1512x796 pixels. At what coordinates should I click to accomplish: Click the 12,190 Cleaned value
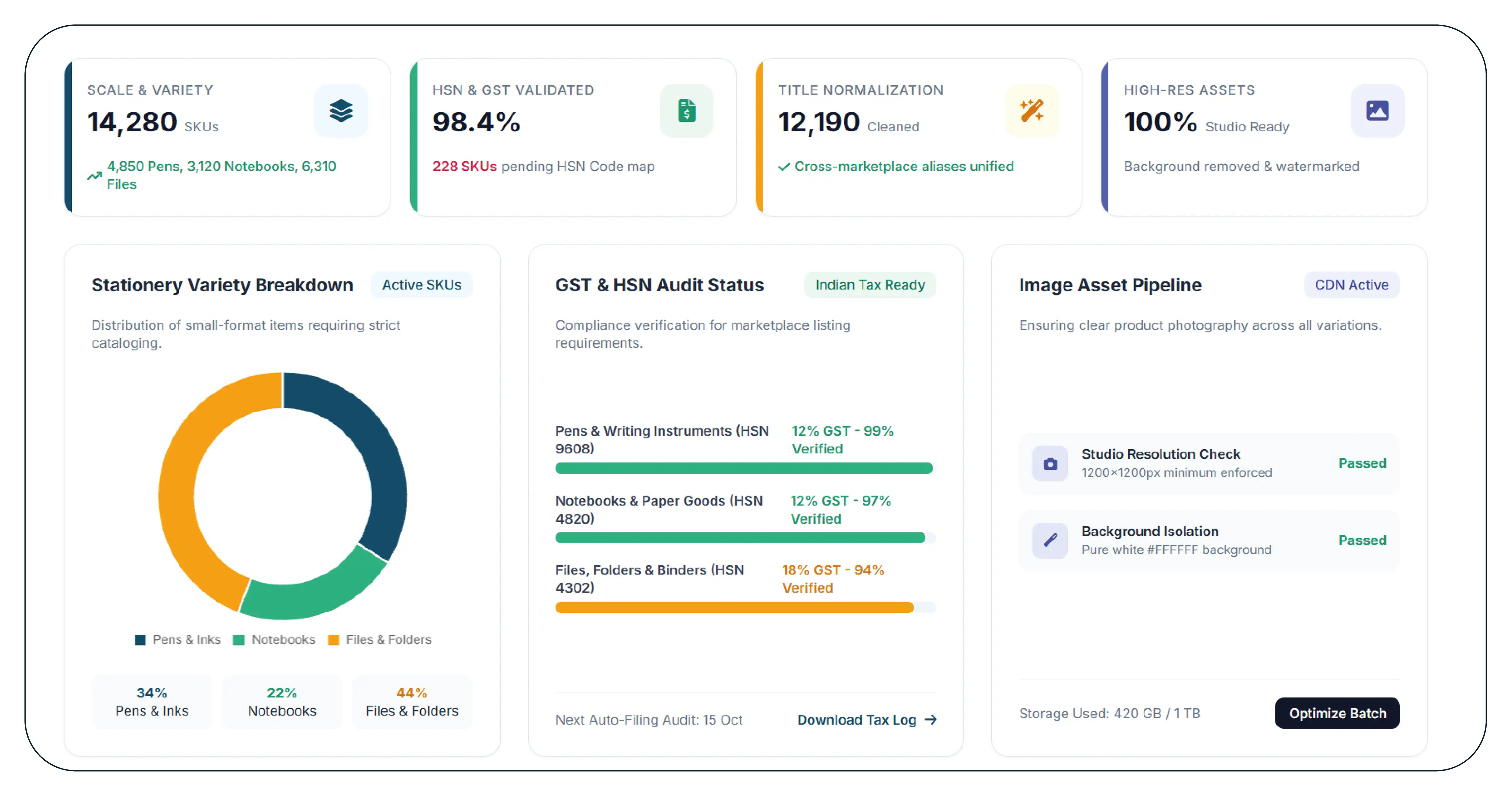tap(849, 123)
